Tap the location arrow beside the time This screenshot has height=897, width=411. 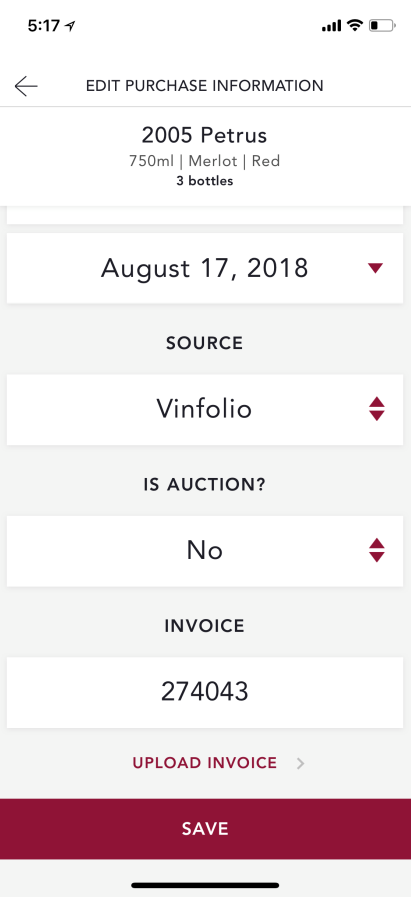coord(70,26)
